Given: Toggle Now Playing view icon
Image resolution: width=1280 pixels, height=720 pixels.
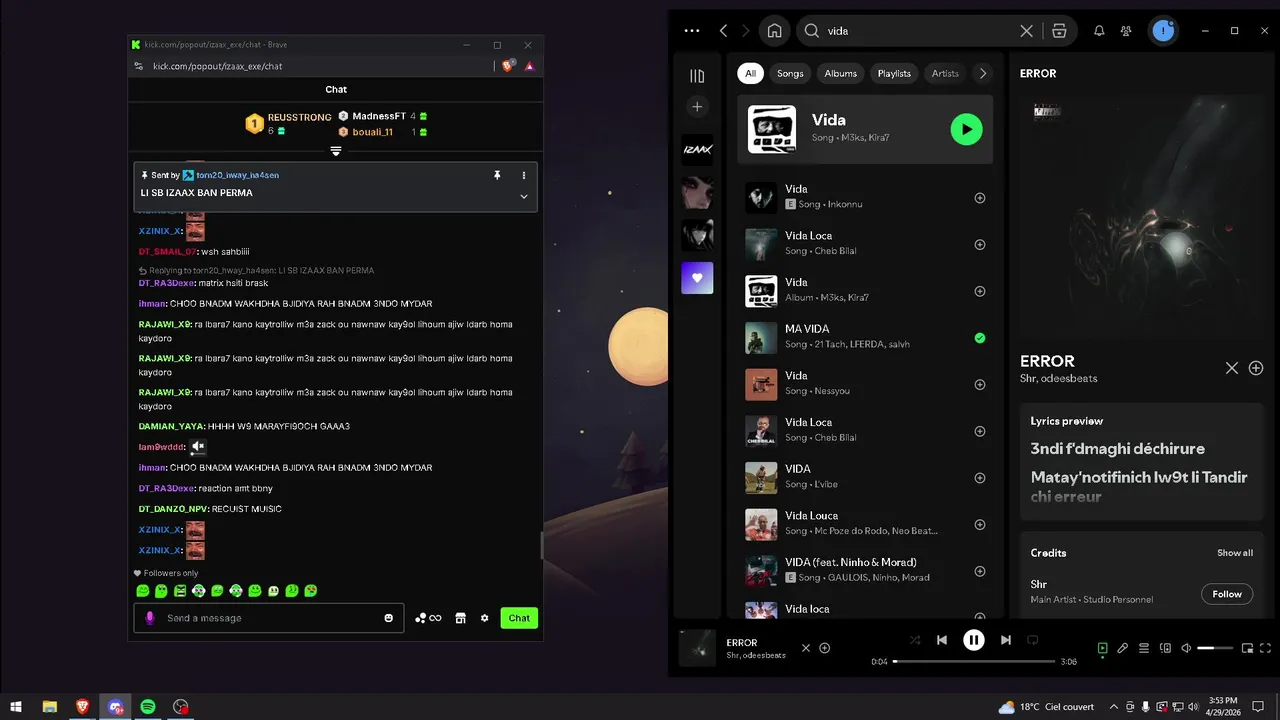Looking at the screenshot, I should [1102, 648].
